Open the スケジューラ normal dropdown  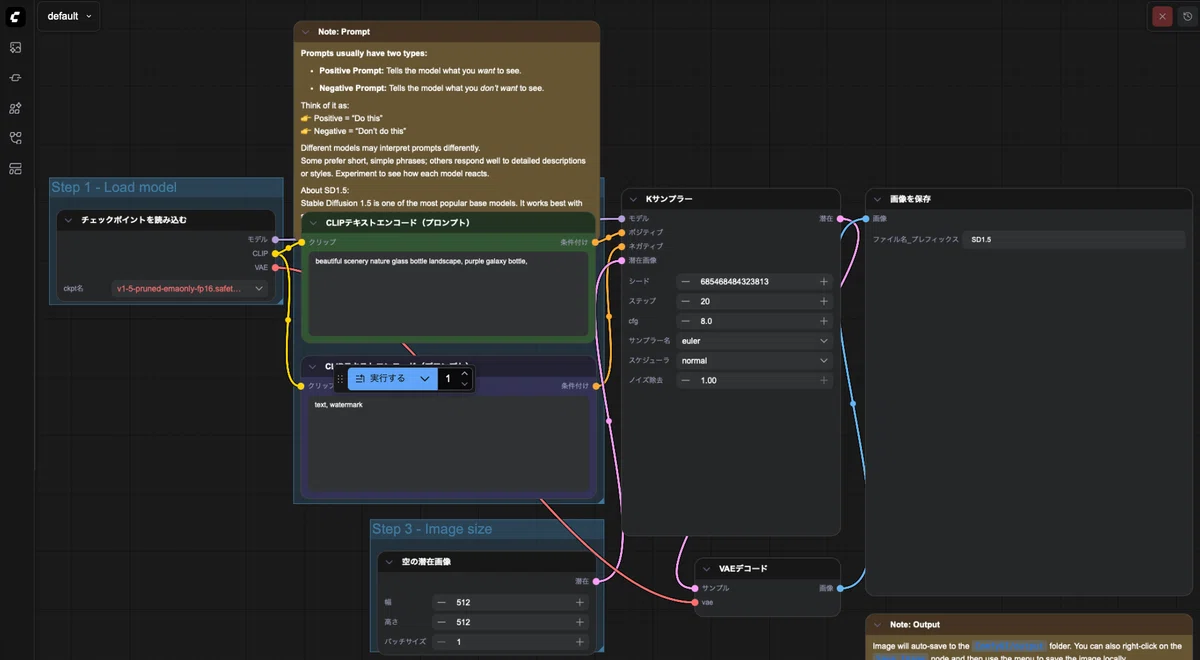(x=754, y=361)
